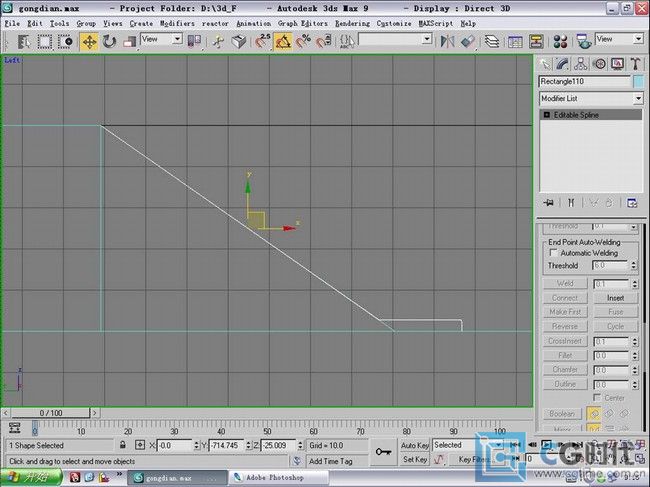Switch to the Create command panel tab
650x487 pixels.
[545, 64]
